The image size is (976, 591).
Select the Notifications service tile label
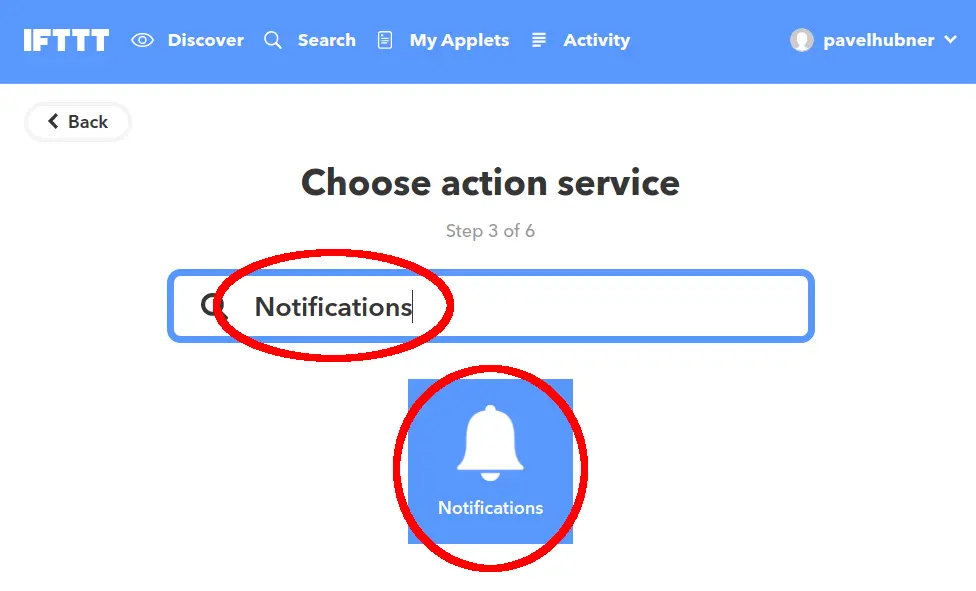(x=490, y=508)
